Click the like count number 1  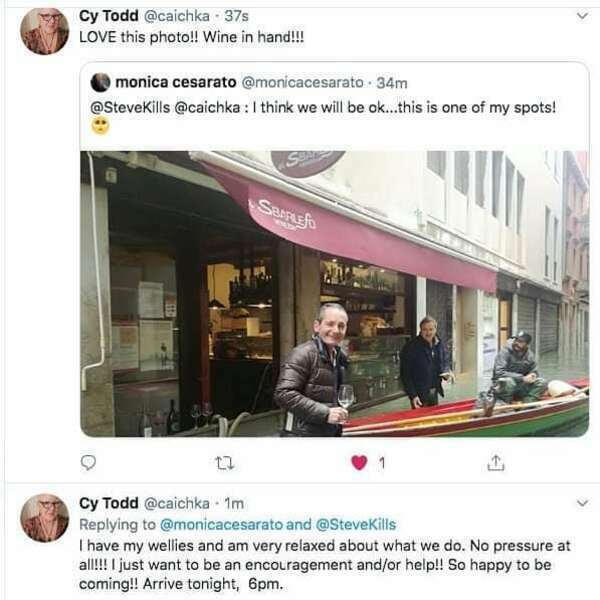(381, 463)
